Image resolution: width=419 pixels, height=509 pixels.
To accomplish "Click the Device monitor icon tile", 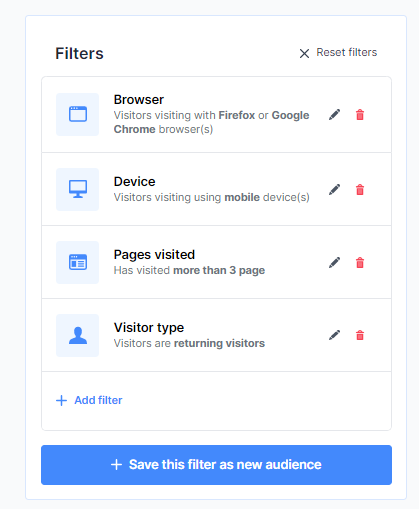I will (x=78, y=189).
